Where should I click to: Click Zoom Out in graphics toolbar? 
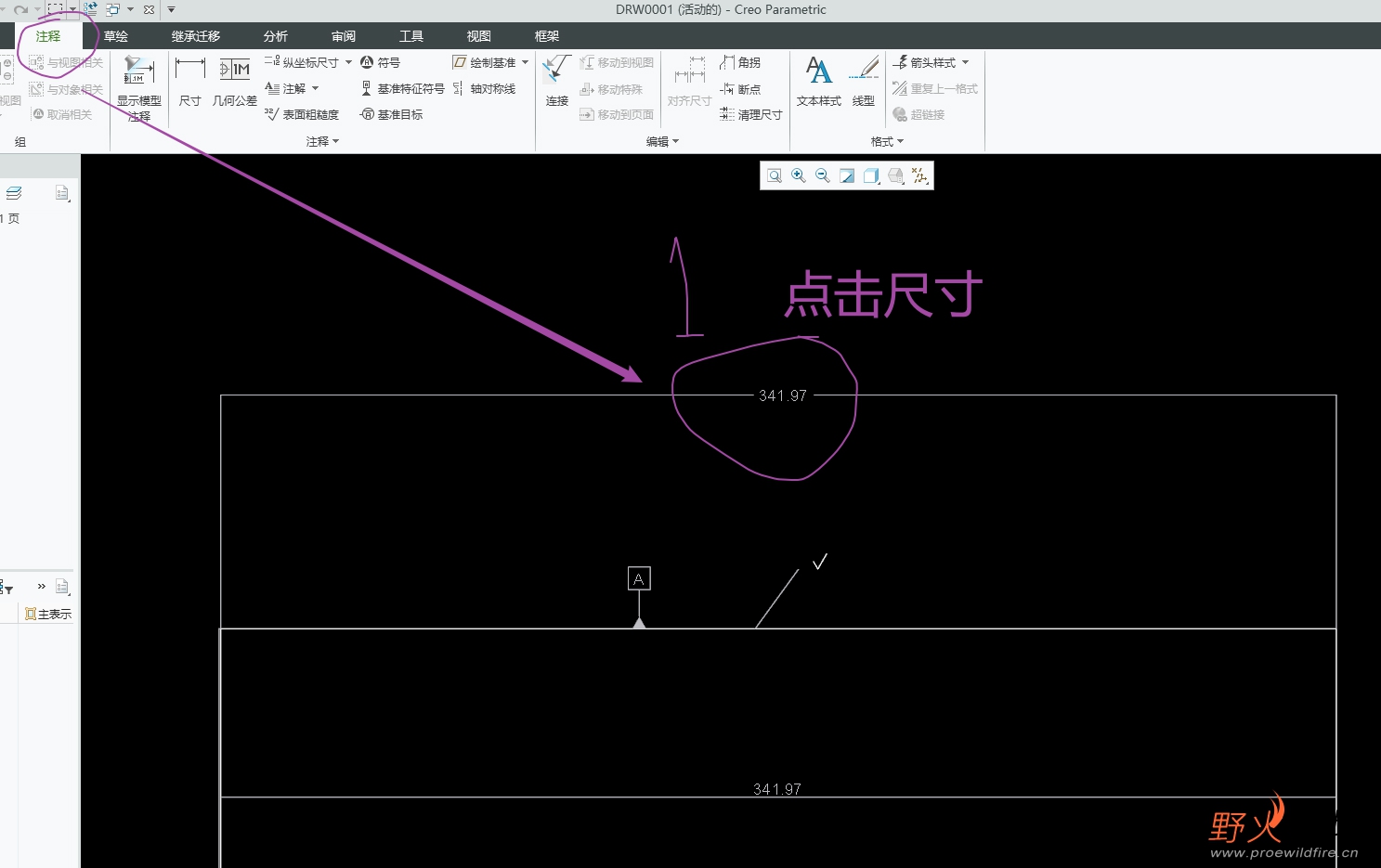[823, 175]
